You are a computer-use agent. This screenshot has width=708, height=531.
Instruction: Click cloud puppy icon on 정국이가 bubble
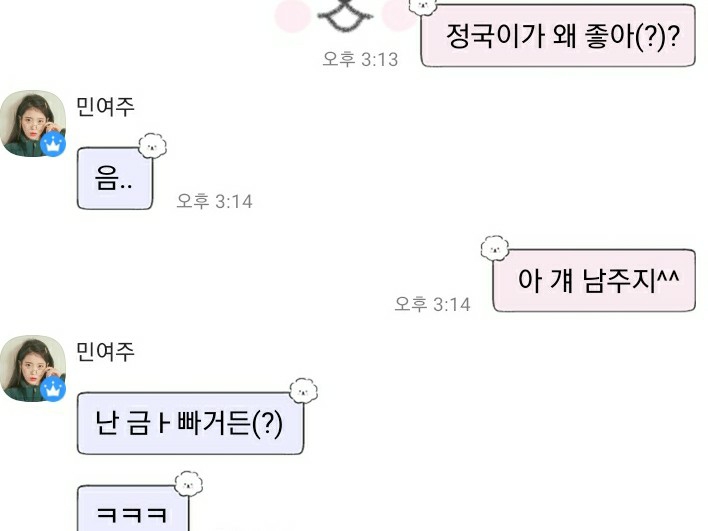(423, 6)
